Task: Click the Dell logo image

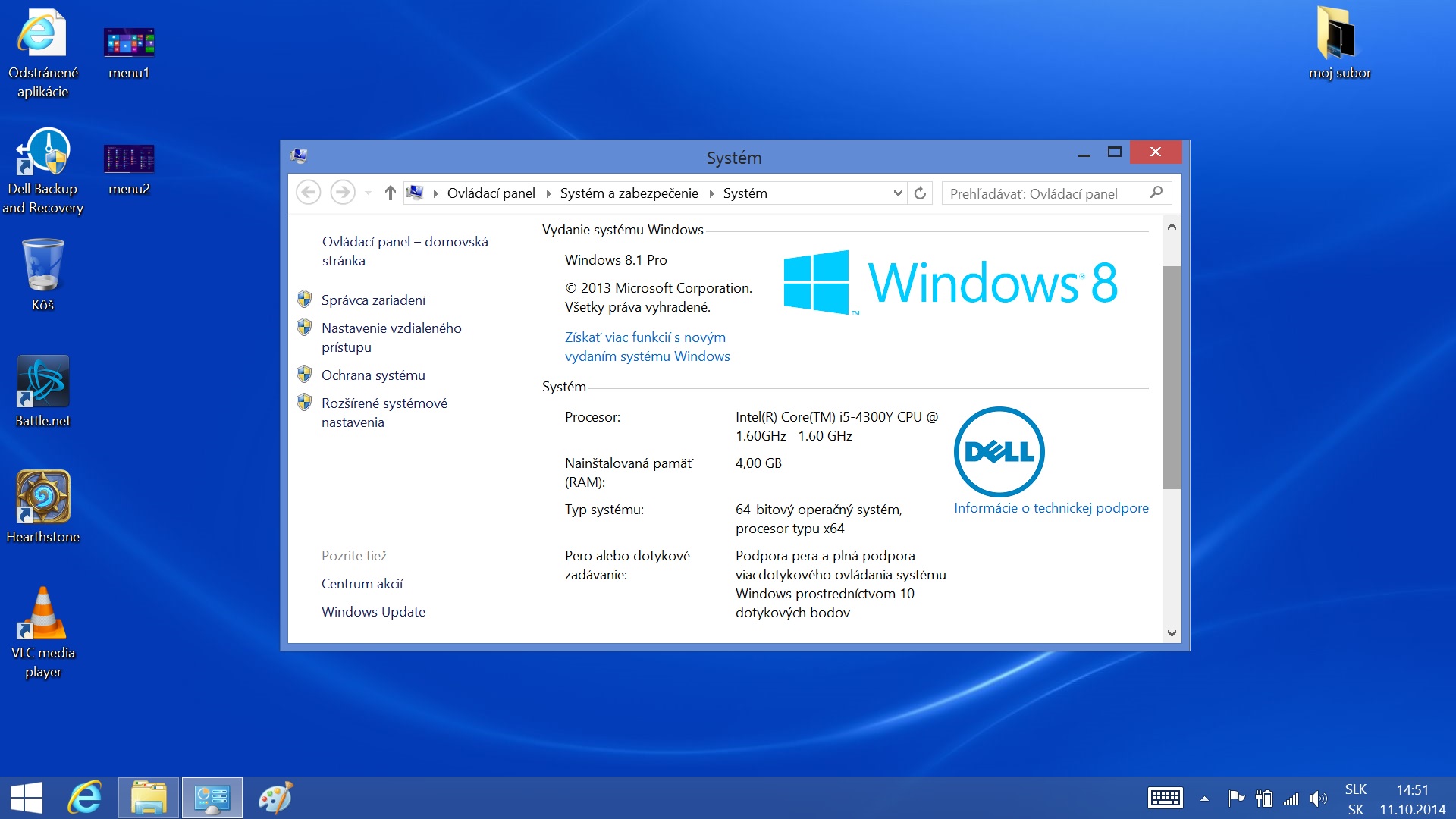Action: [999, 452]
